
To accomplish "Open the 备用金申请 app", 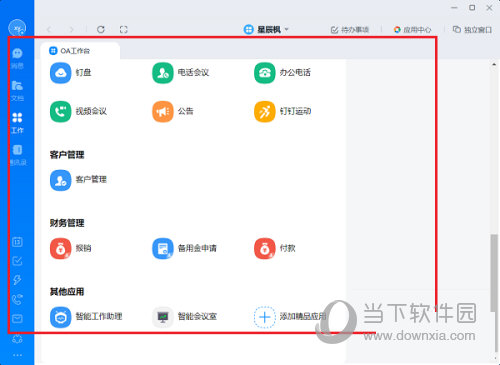I will [163, 248].
